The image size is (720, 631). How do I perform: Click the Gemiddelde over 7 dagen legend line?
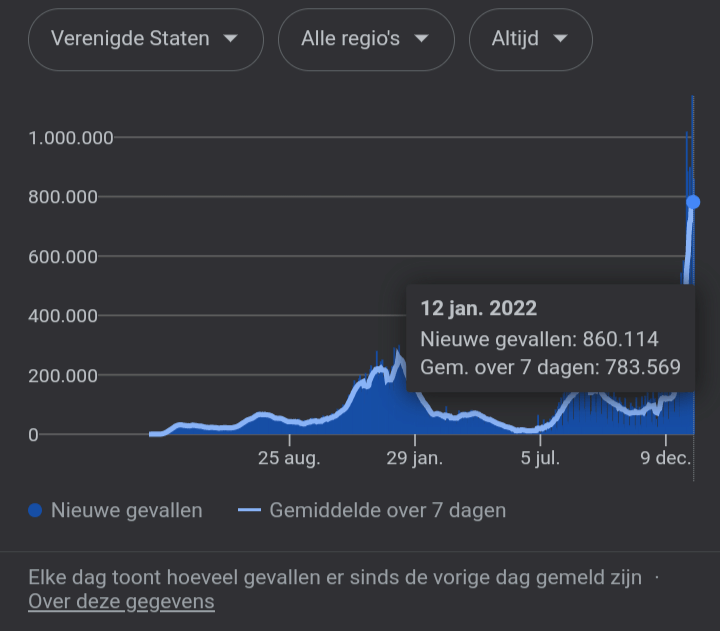tap(249, 510)
